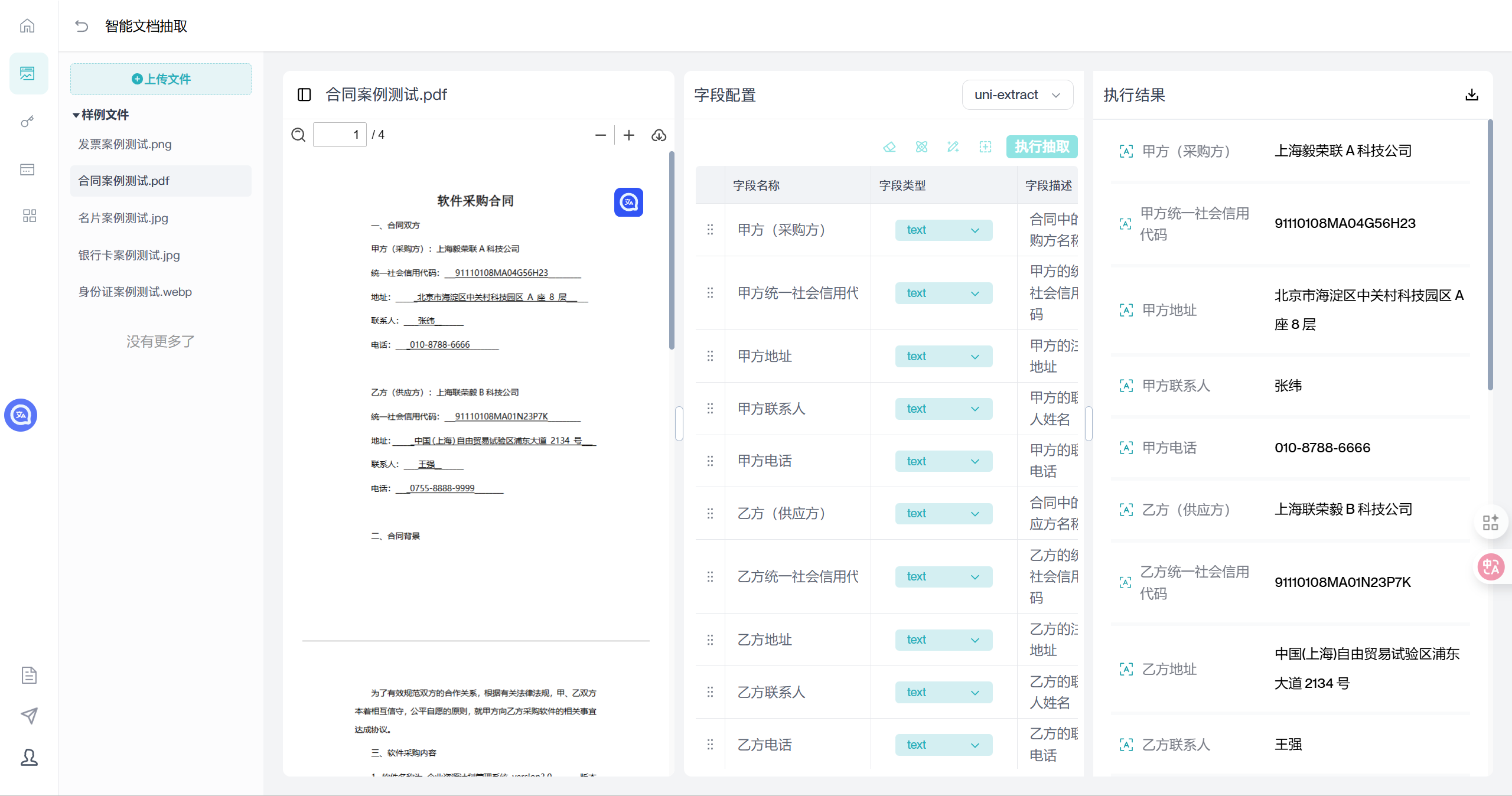The image size is (1512, 796).
Task: Click the search magnifier in PDF viewer
Action: [x=298, y=135]
